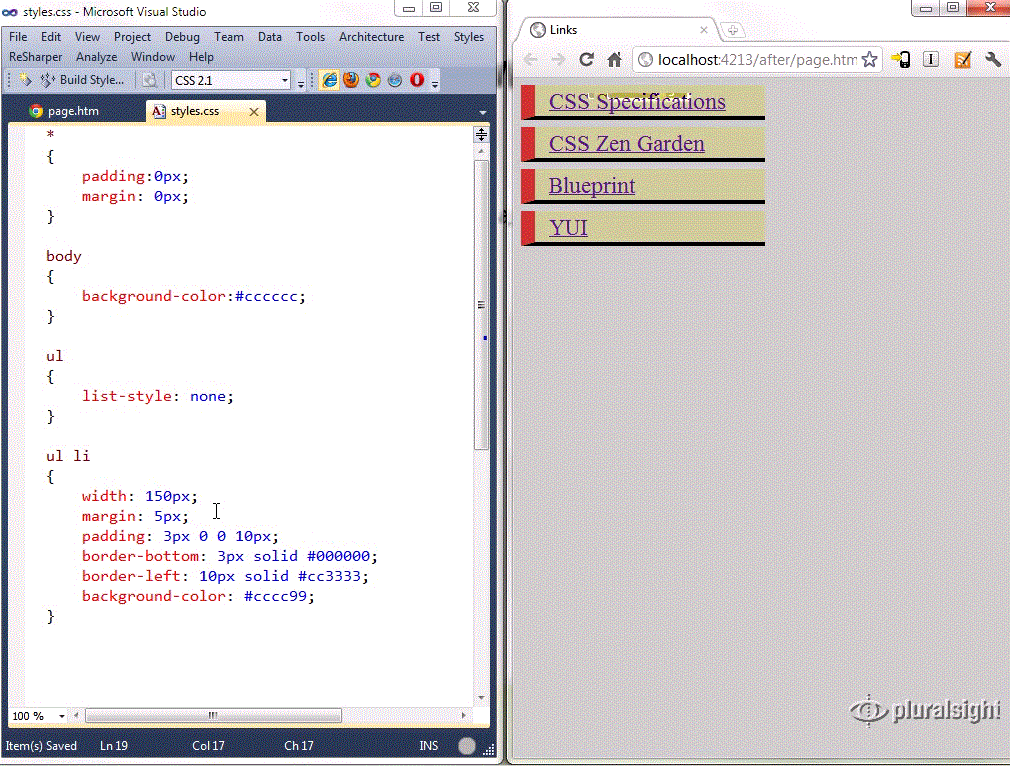Click the Home icon in the browser
The width and height of the screenshot is (1010, 766).
pyautogui.click(x=614, y=59)
